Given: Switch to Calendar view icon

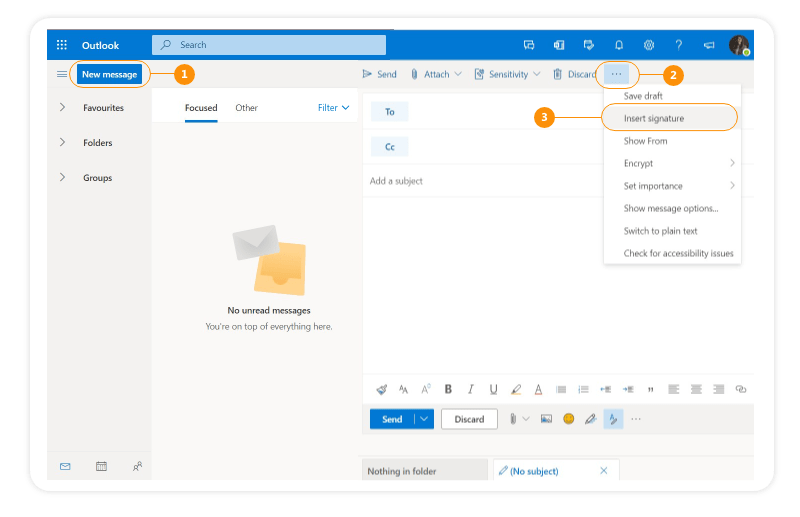Looking at the screenshot, I should (101, 466).
